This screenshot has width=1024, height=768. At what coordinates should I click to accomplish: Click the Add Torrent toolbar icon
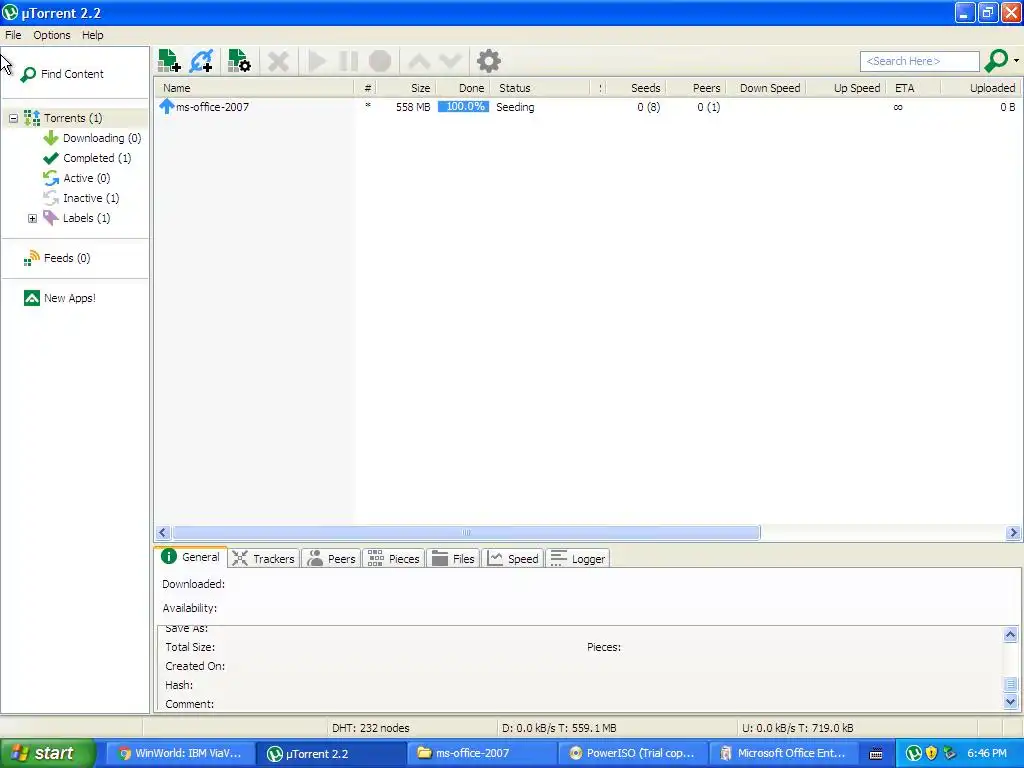[x=169, y=61]
